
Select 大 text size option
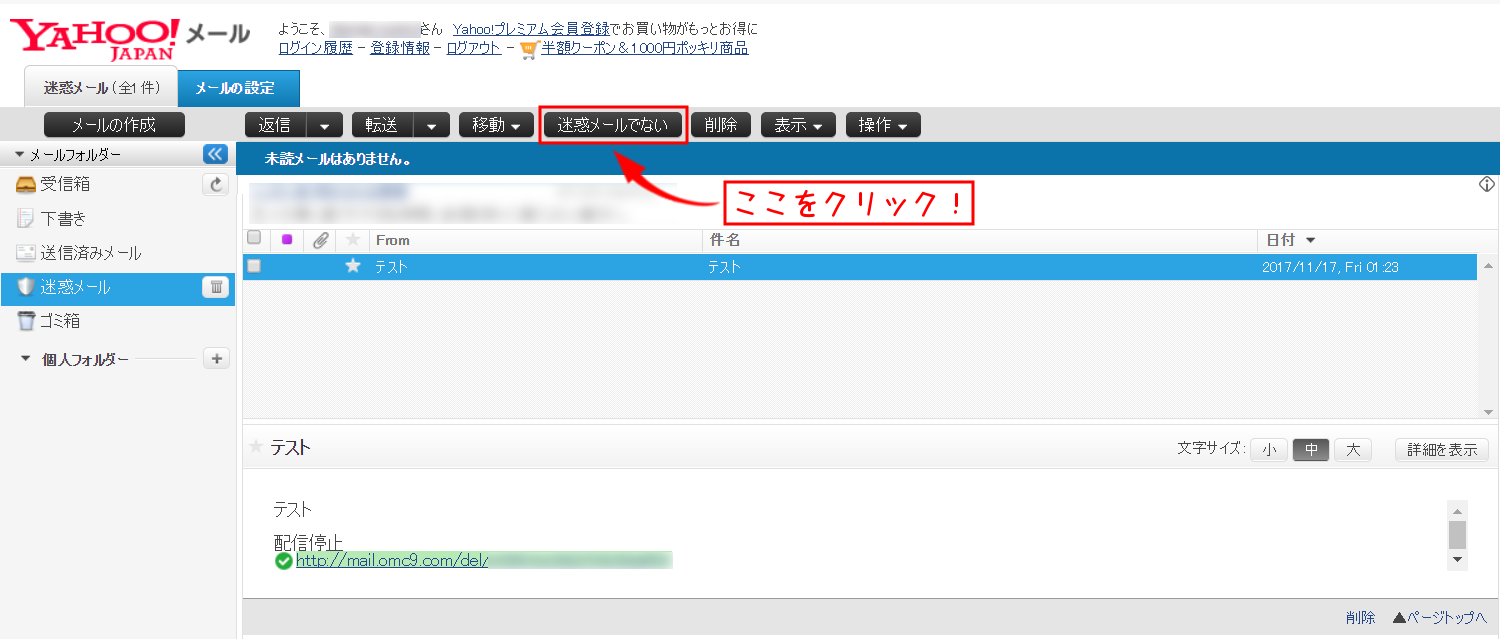(1352, 450)
